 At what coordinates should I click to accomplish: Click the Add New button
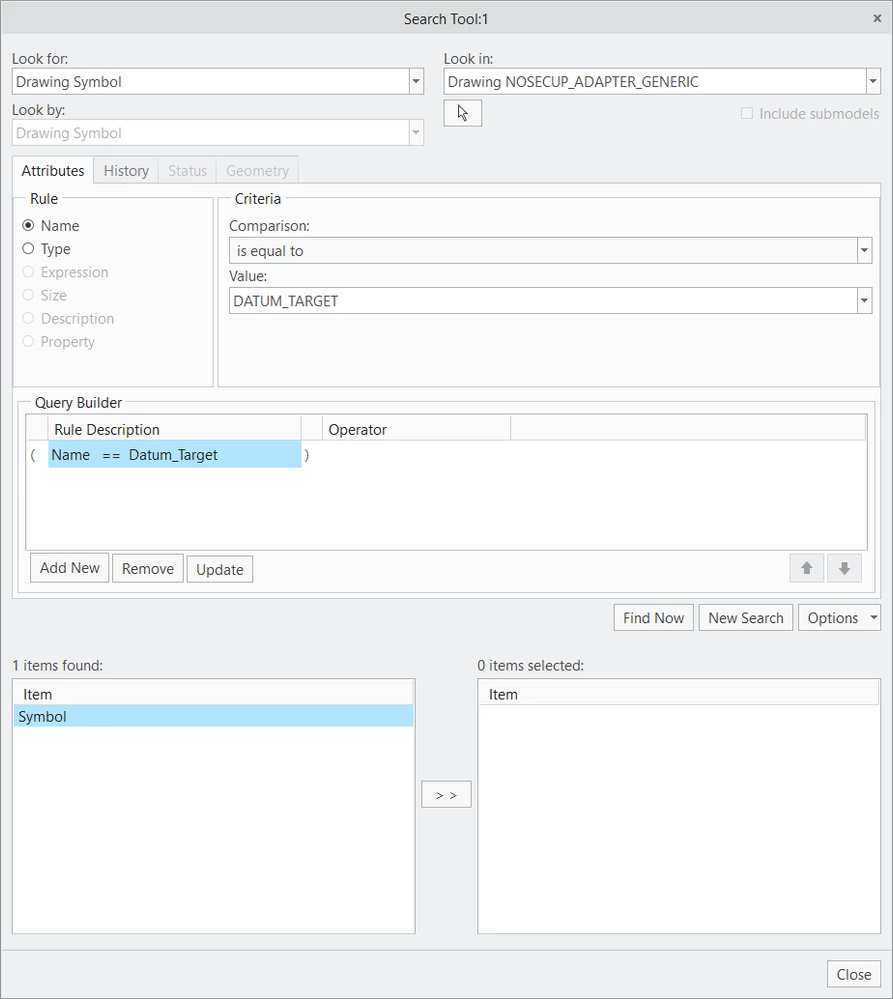[x=69, y=568]
